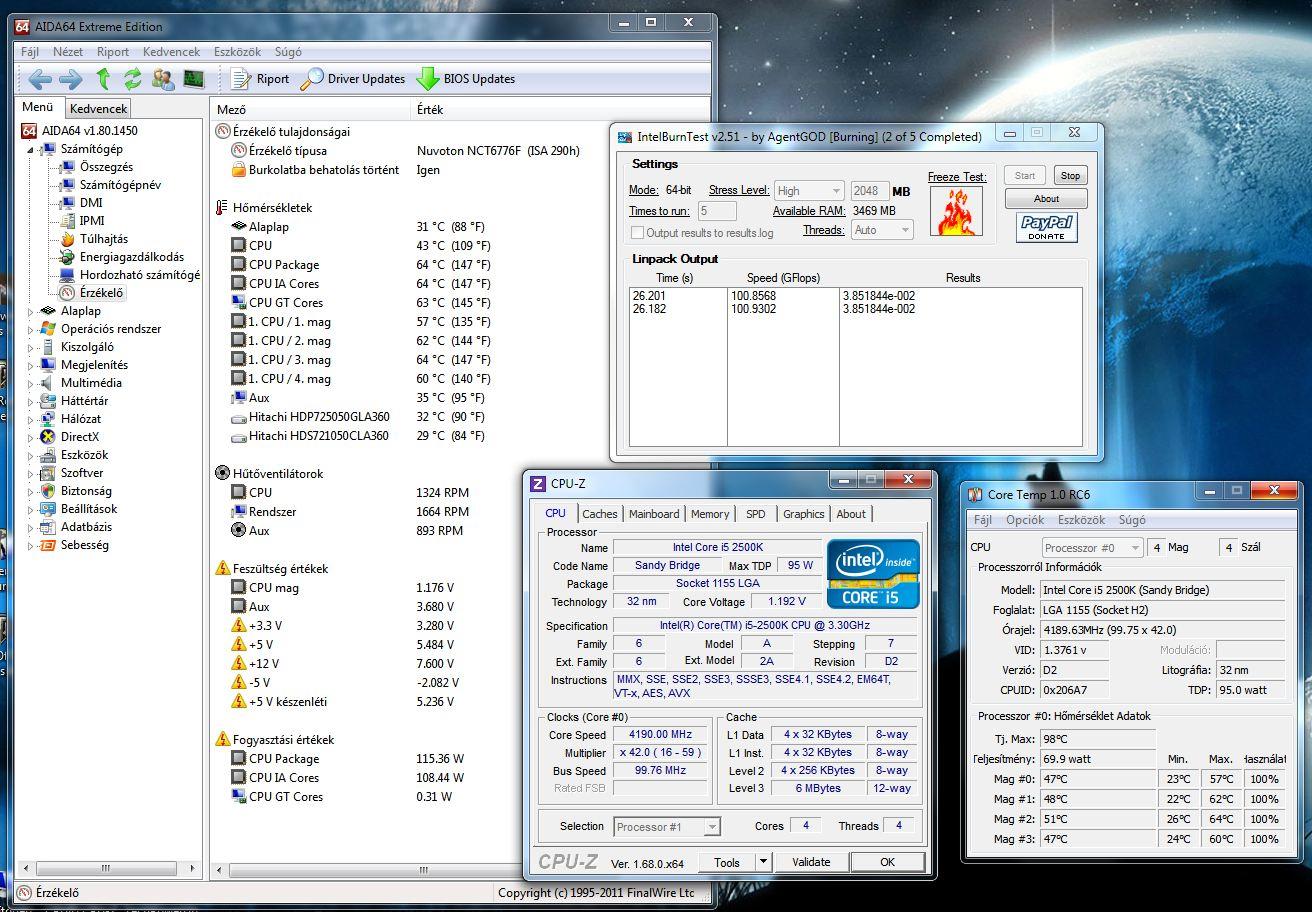Expand the Alaplap tree node

click(30, 311)
